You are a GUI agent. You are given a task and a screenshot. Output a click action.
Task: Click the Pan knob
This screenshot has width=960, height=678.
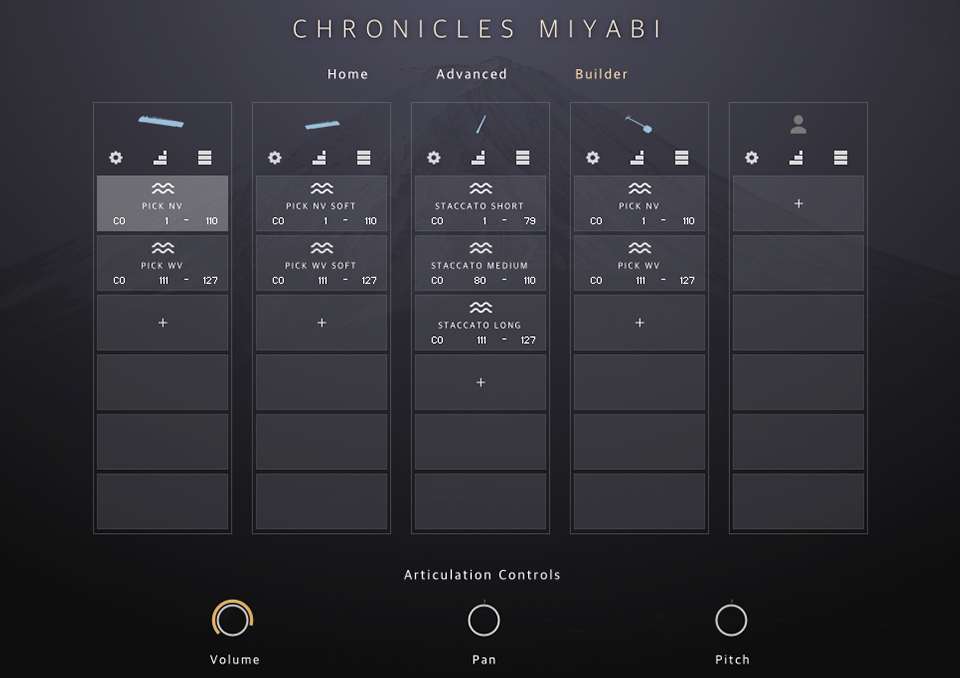[x=484, y=620]
